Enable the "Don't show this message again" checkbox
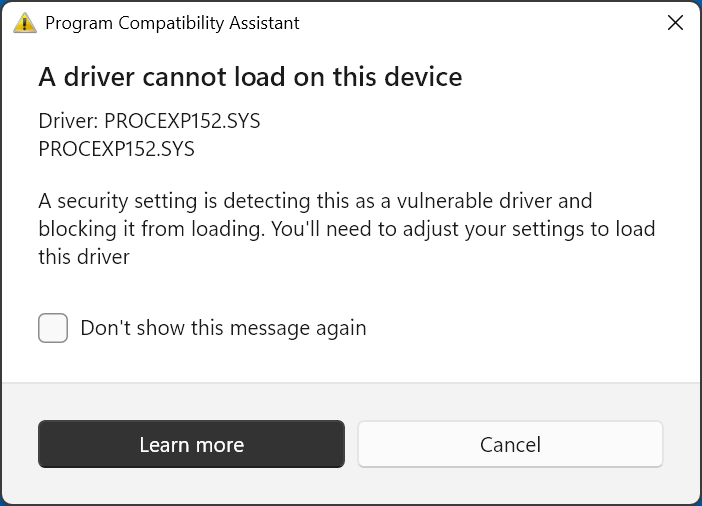The height and width of the screenshot is (506, 702). (x=53, y=328)
